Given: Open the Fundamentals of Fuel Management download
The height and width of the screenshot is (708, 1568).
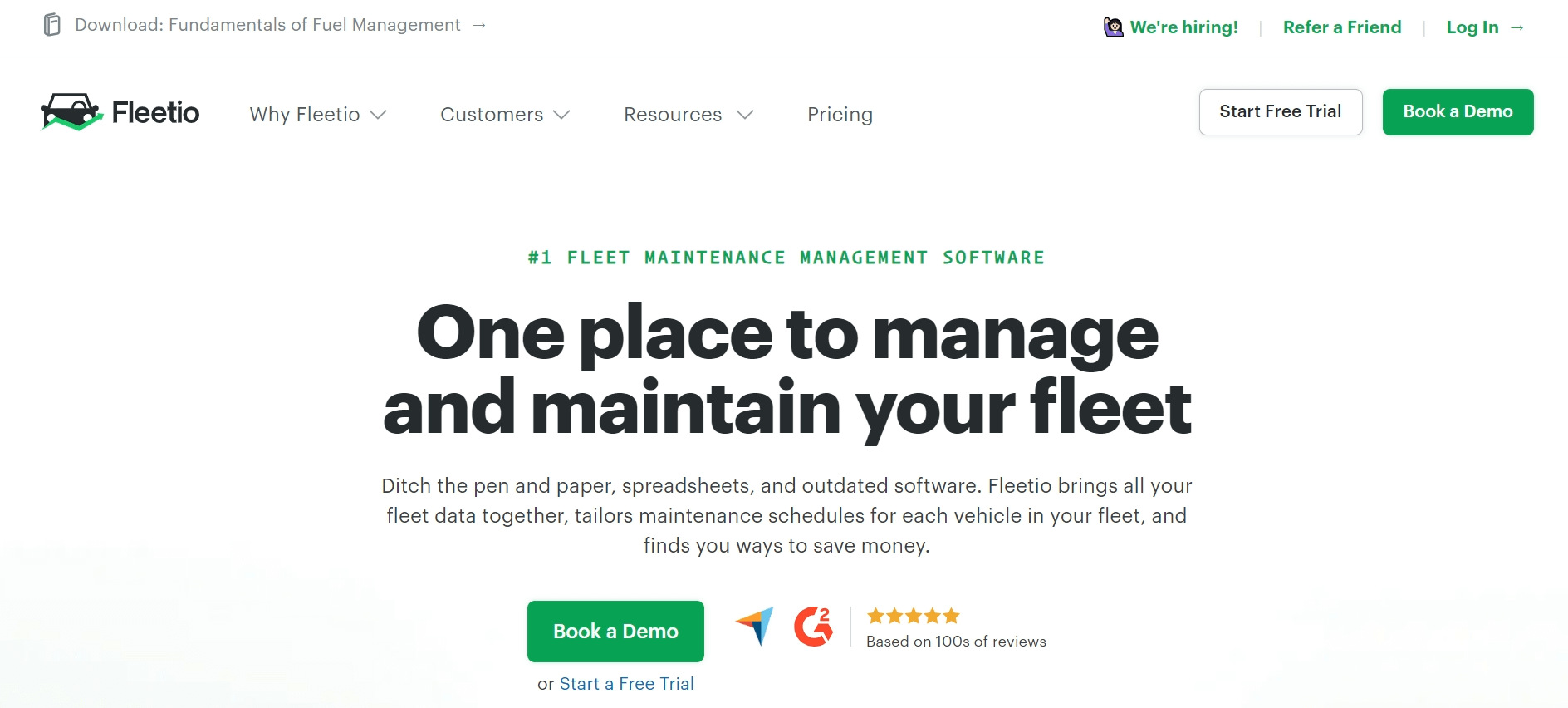Looking at the screenshot, I should click(x=267, y=25).
